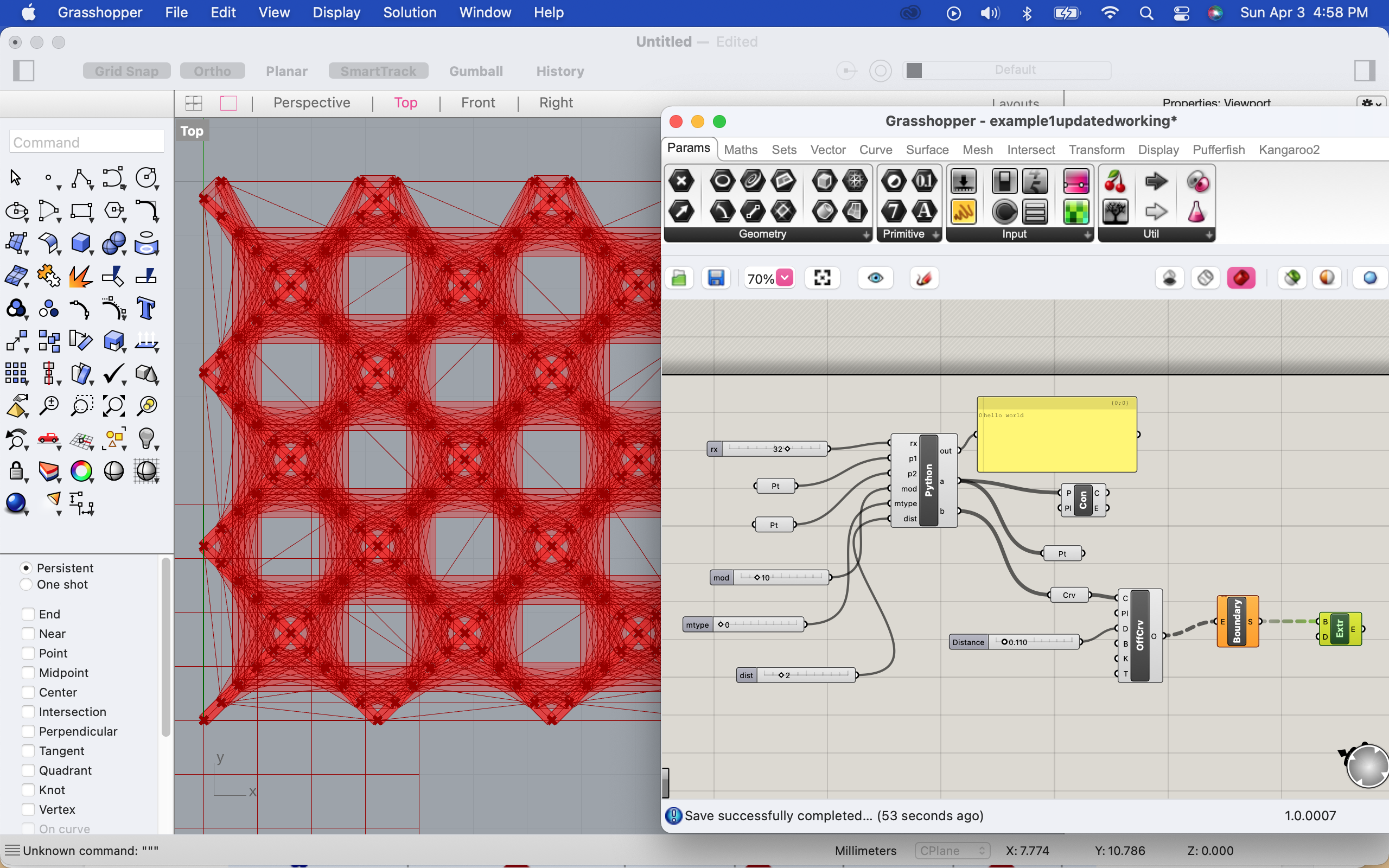Image resolution: width=1389 pixels, height=868 pixels.
Task: Toggle the Grid Snap button
Action: pyautogui.click(x=127, y=71)
